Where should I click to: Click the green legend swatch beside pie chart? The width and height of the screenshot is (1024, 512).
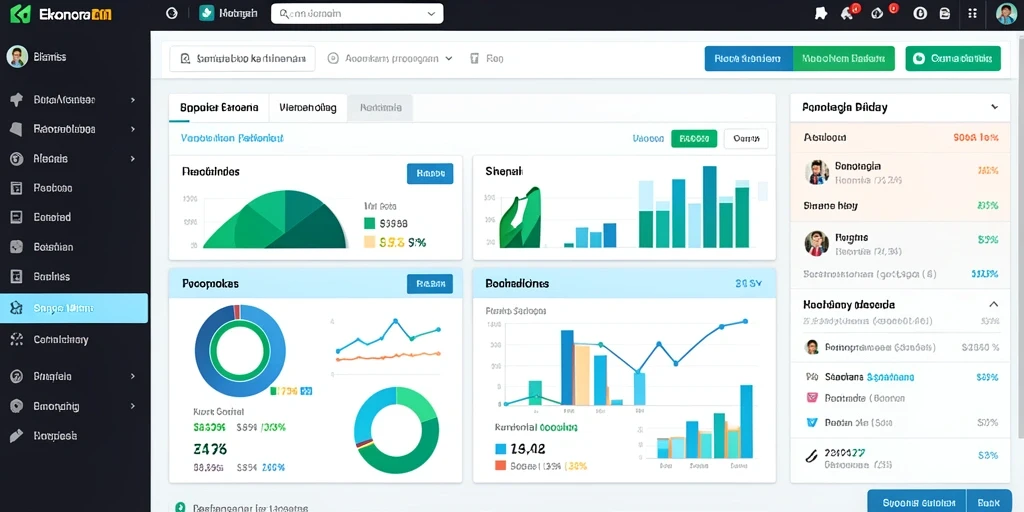tap(369, 223)
